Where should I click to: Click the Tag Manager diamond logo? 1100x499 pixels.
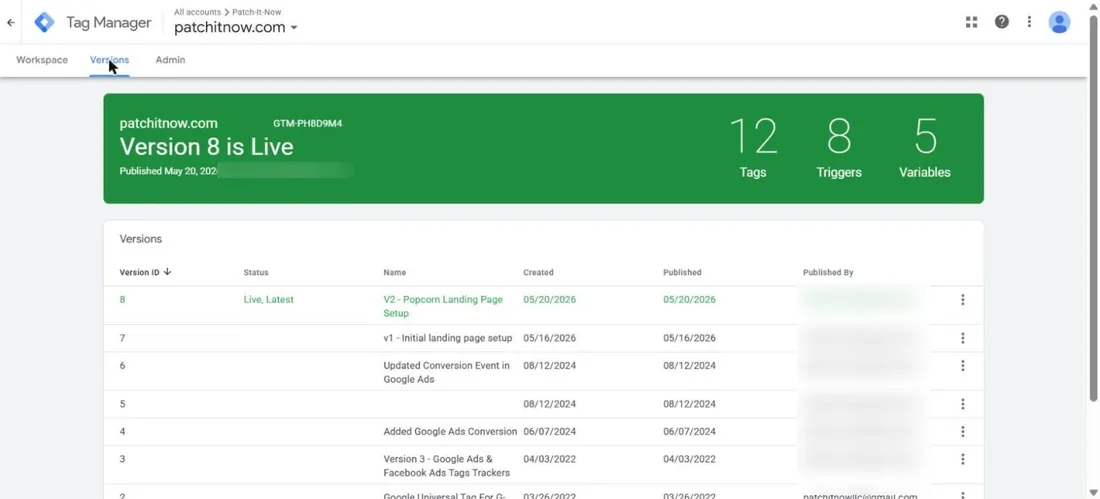click(44, 22)
